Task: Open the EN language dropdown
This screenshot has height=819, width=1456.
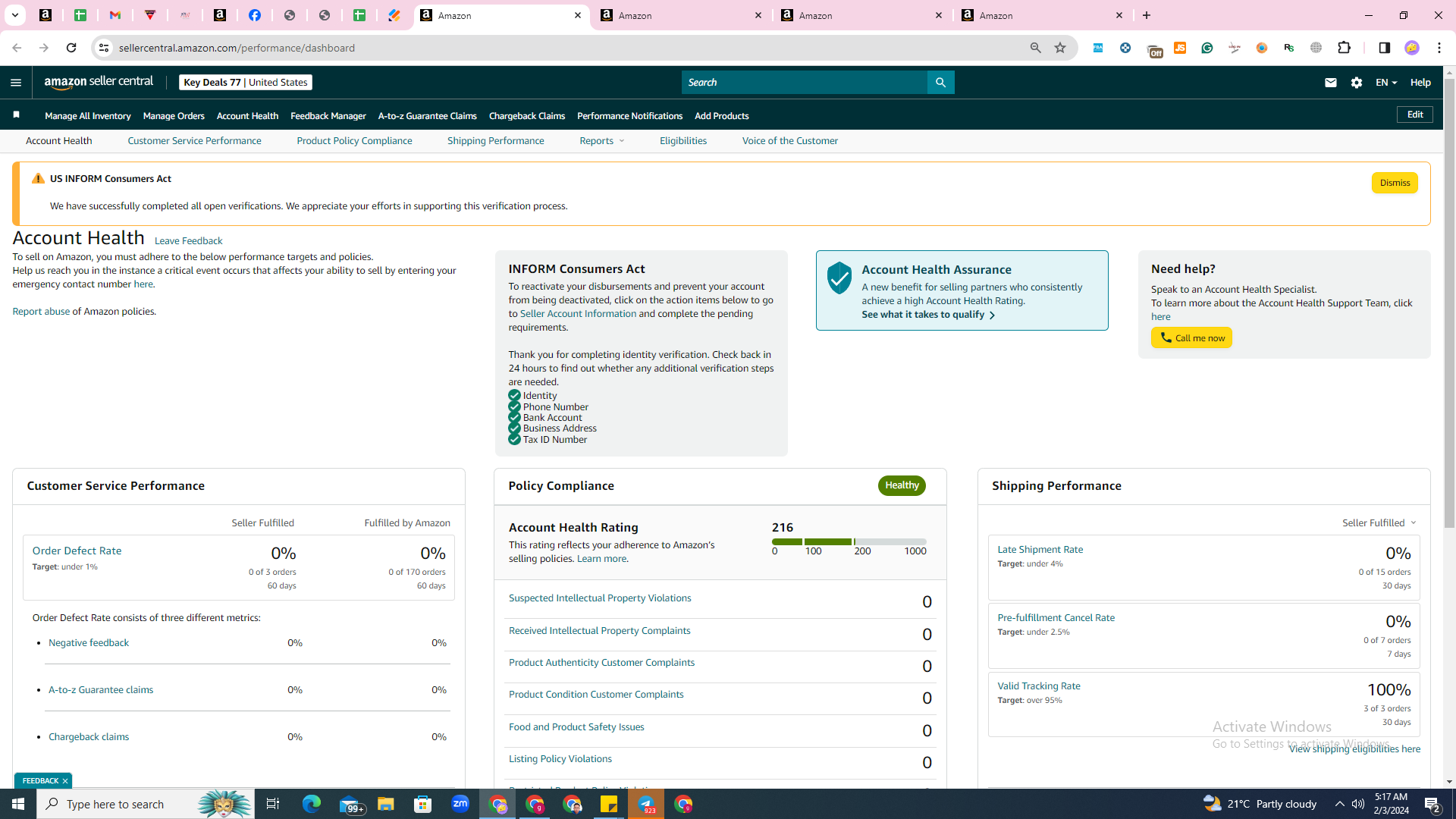Action: click(1385, 83)
